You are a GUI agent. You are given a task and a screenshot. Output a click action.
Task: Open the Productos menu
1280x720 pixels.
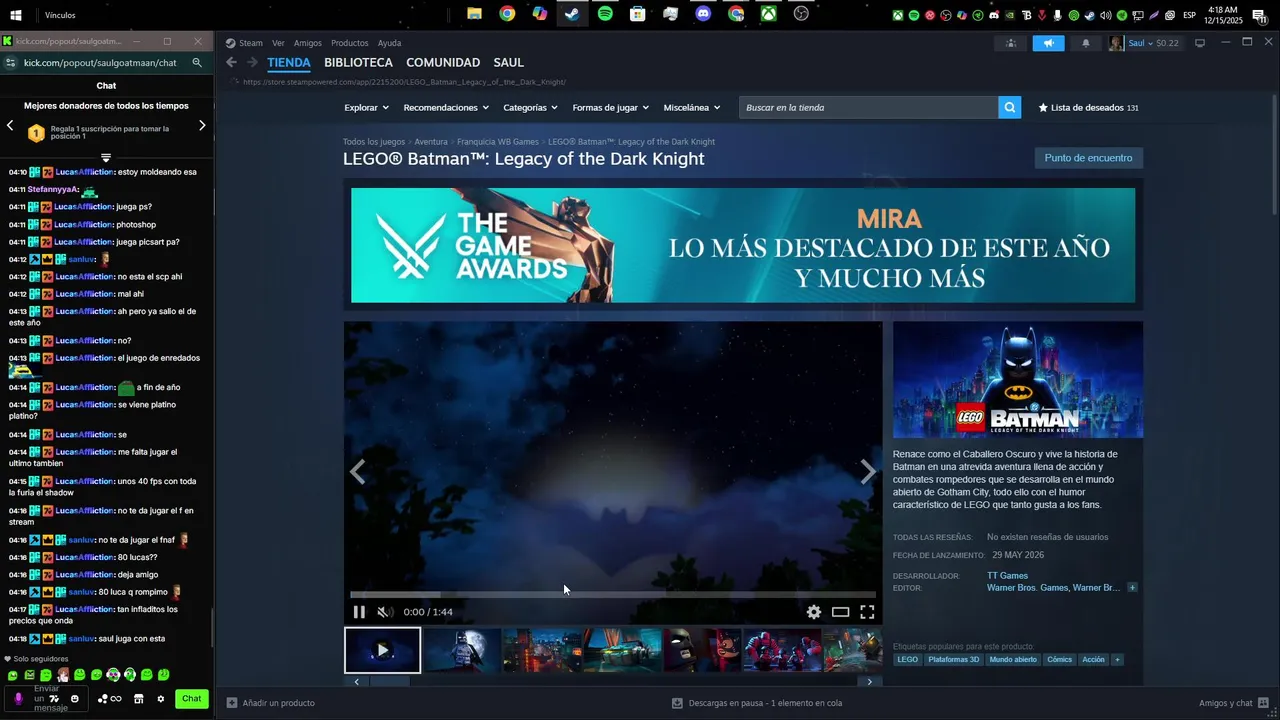click(x=350, y=43)
